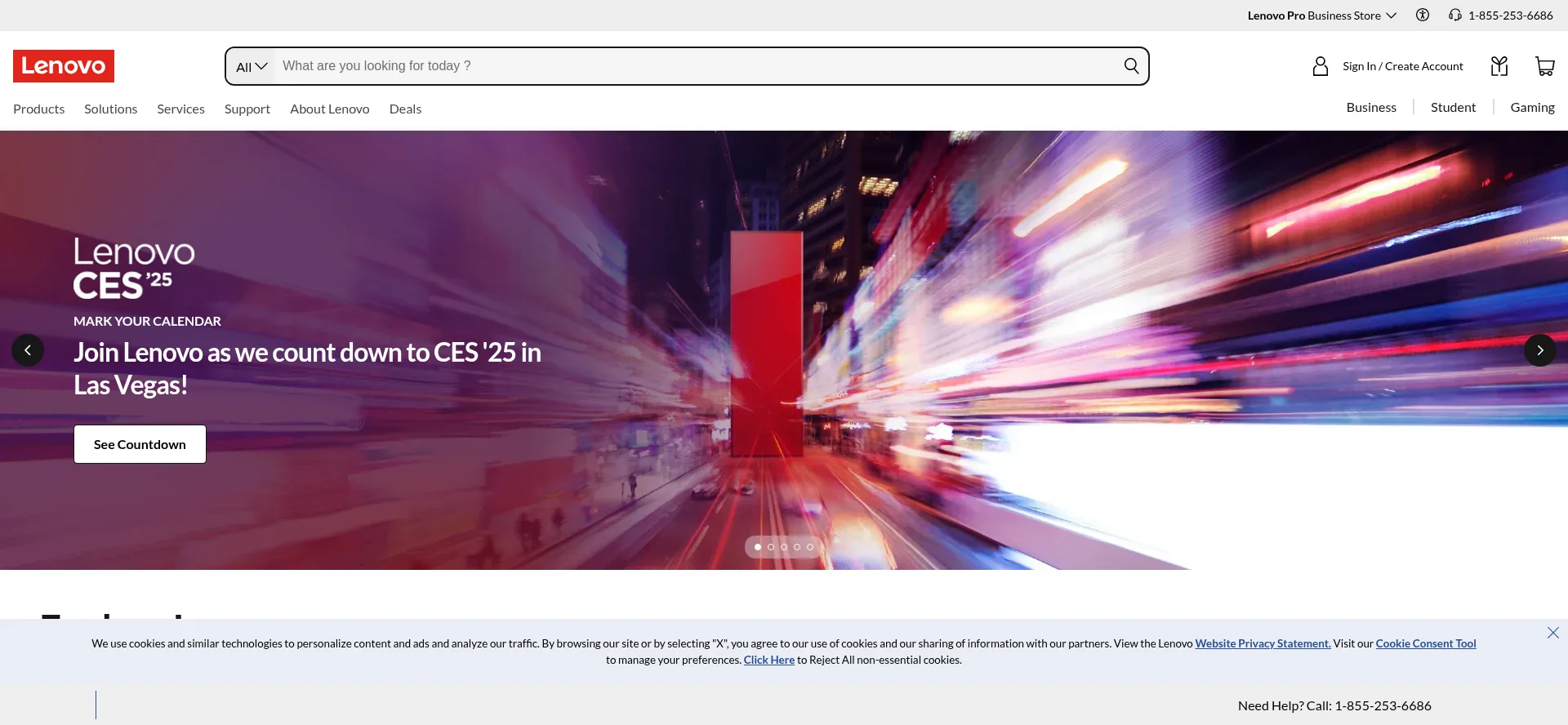The height and width of the screenshot is (725, 1568).
Task: Click Need Help? Call number at bottom
Action: click(x=1334, y=705)
